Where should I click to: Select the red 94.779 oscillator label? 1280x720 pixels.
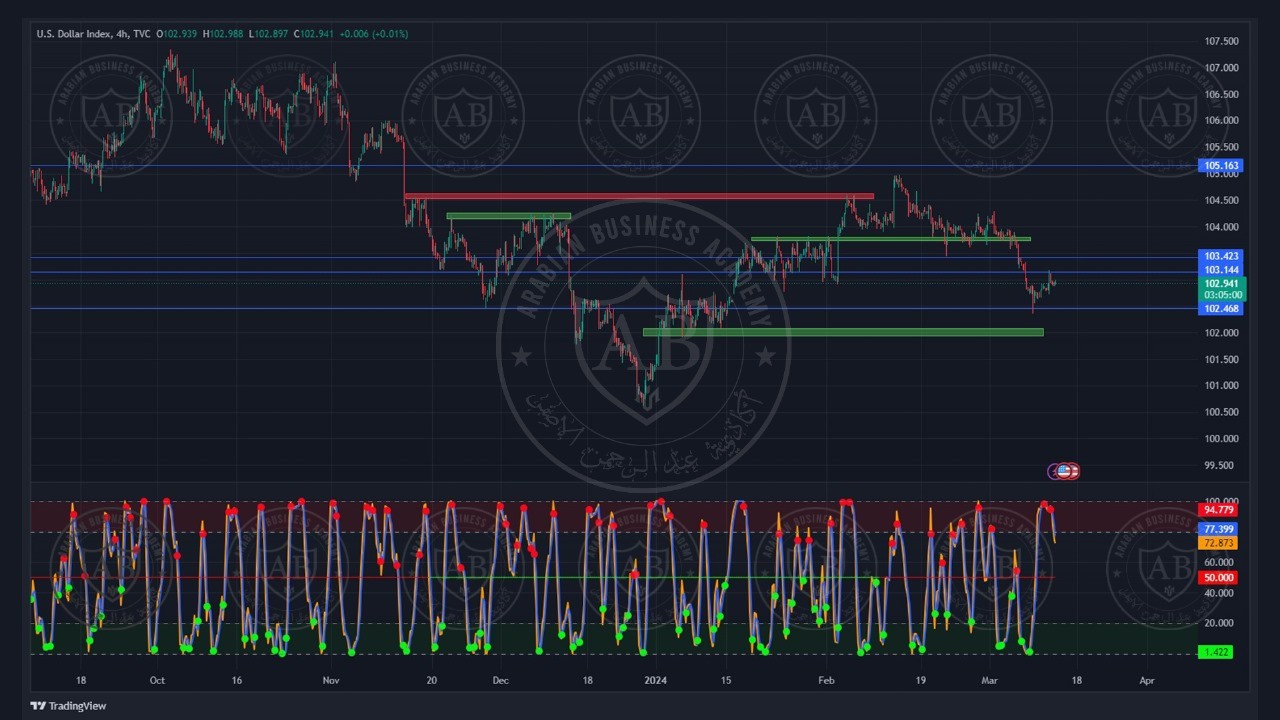(1217, 511)
